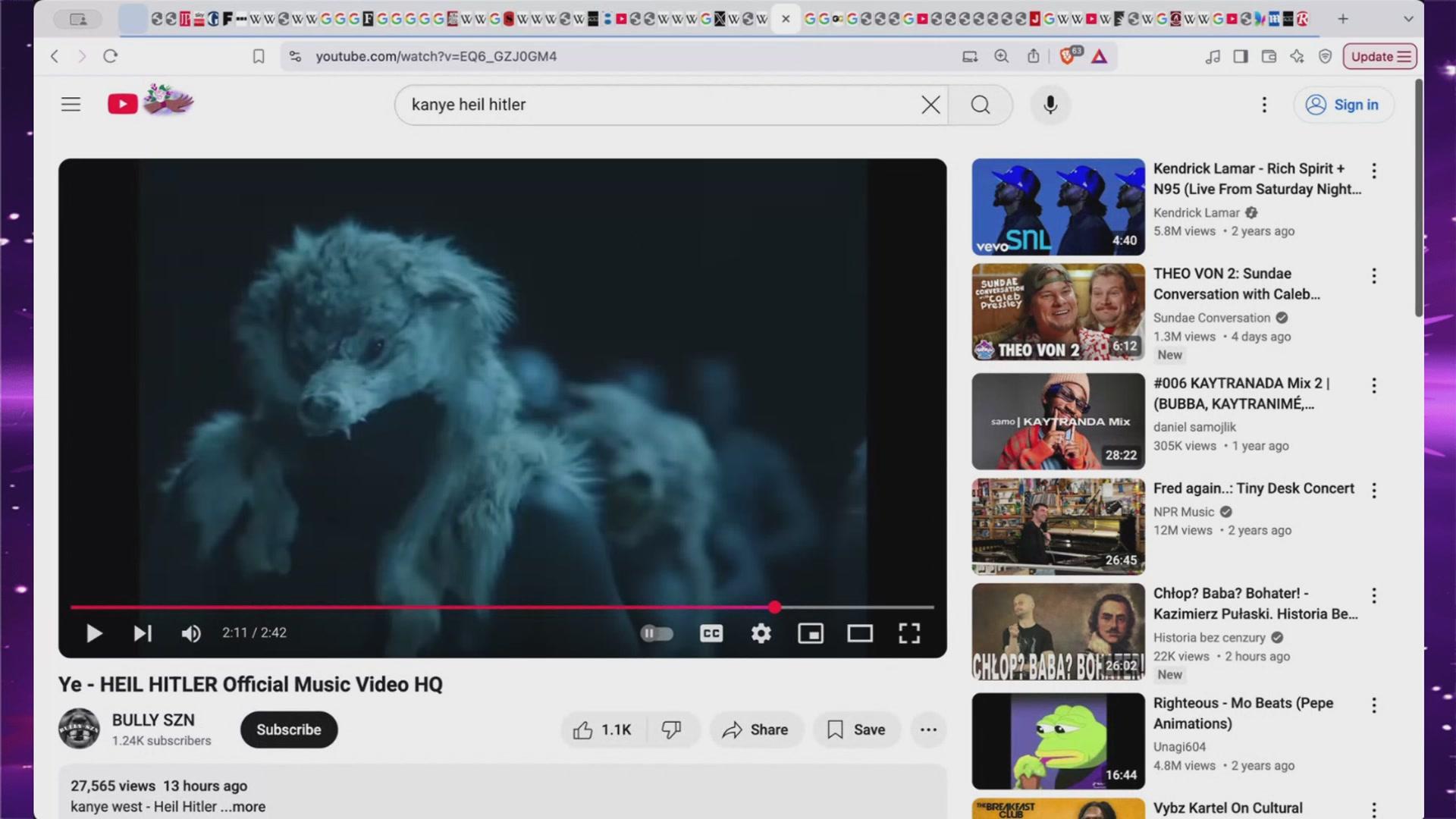1456x819 pixels.
Task: Toggle autoplay switch in player
Action: coord(657,633)
